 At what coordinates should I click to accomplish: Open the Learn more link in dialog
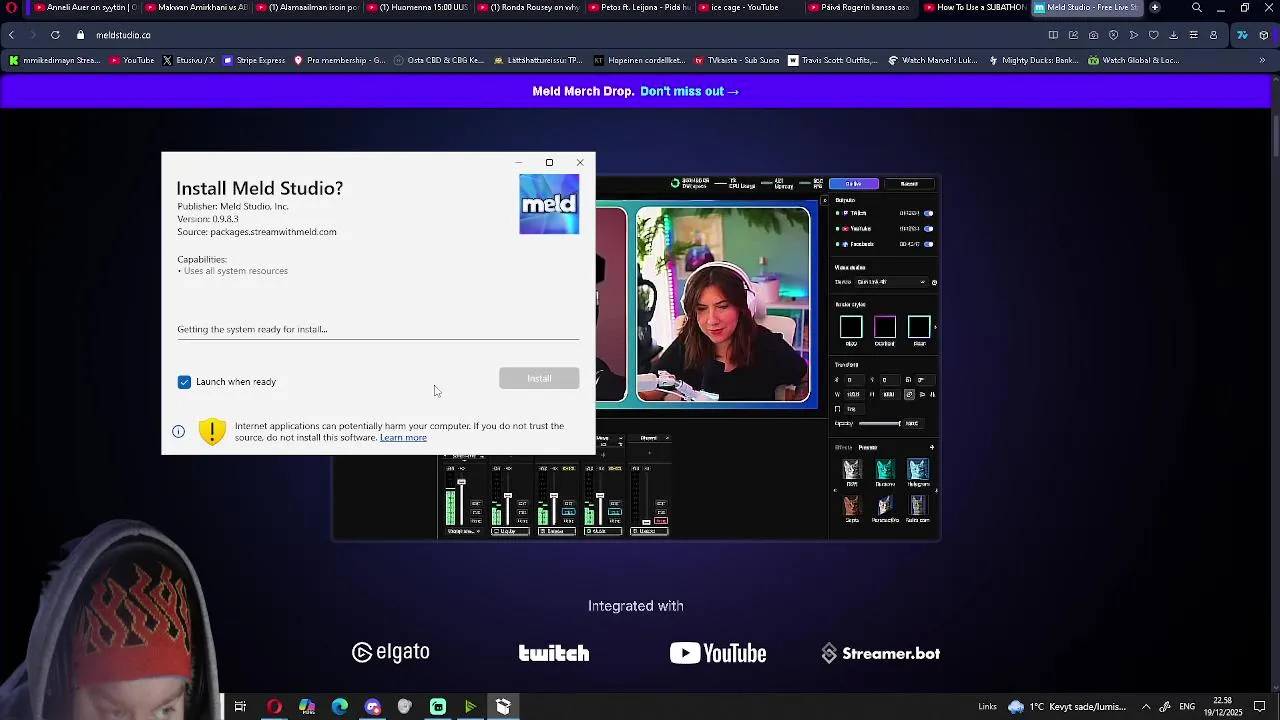(403, 438)
